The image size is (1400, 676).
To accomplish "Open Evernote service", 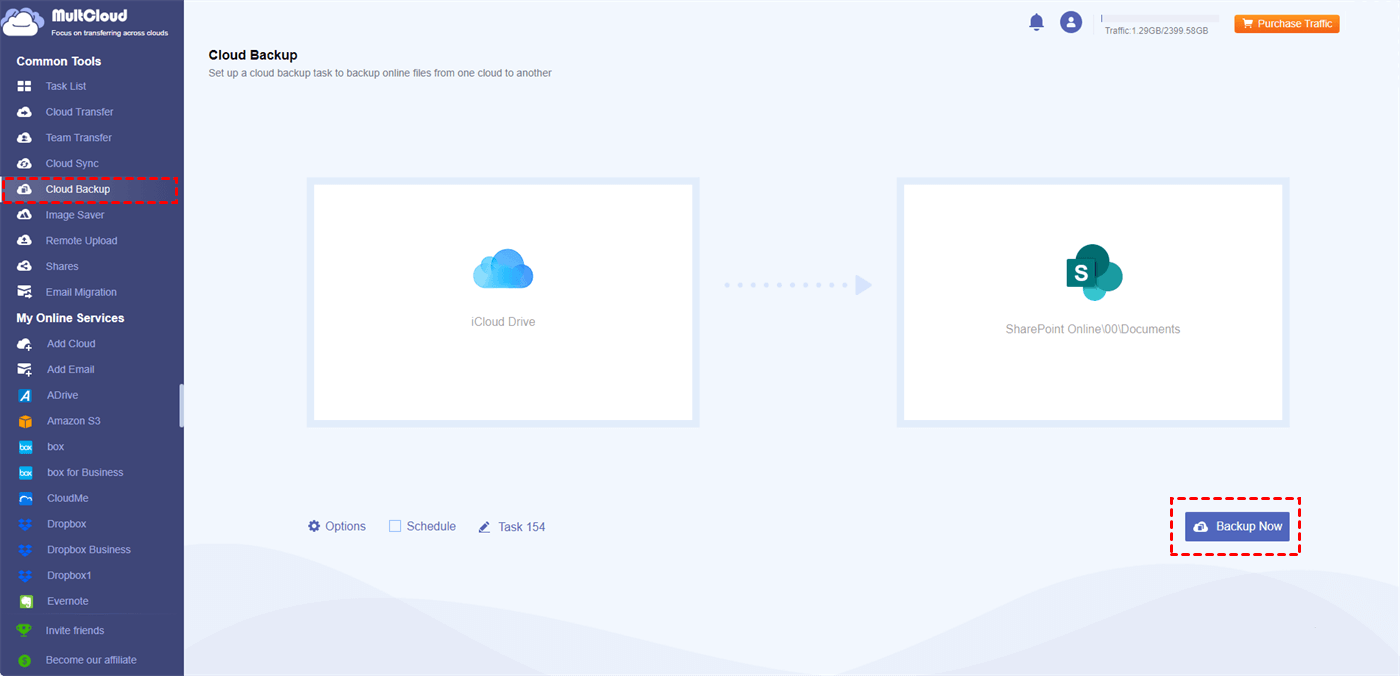I will [68, 601].
